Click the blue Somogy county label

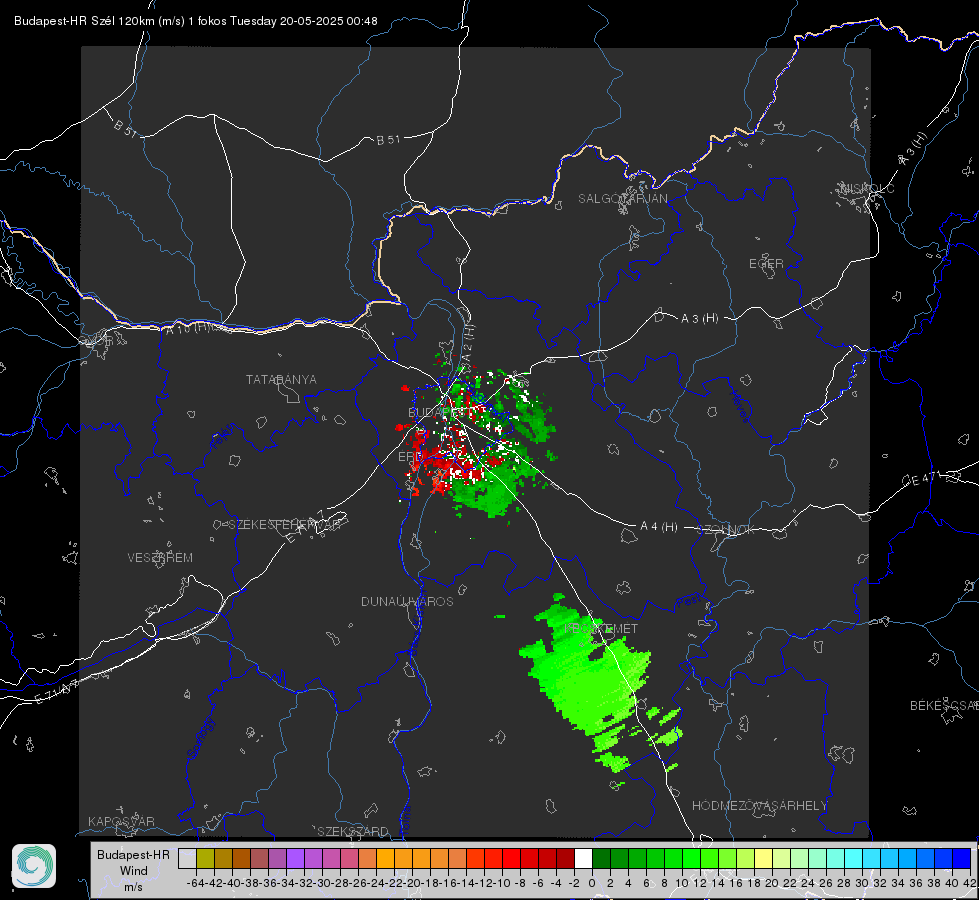pyautogui.click(x=200, y=739)
